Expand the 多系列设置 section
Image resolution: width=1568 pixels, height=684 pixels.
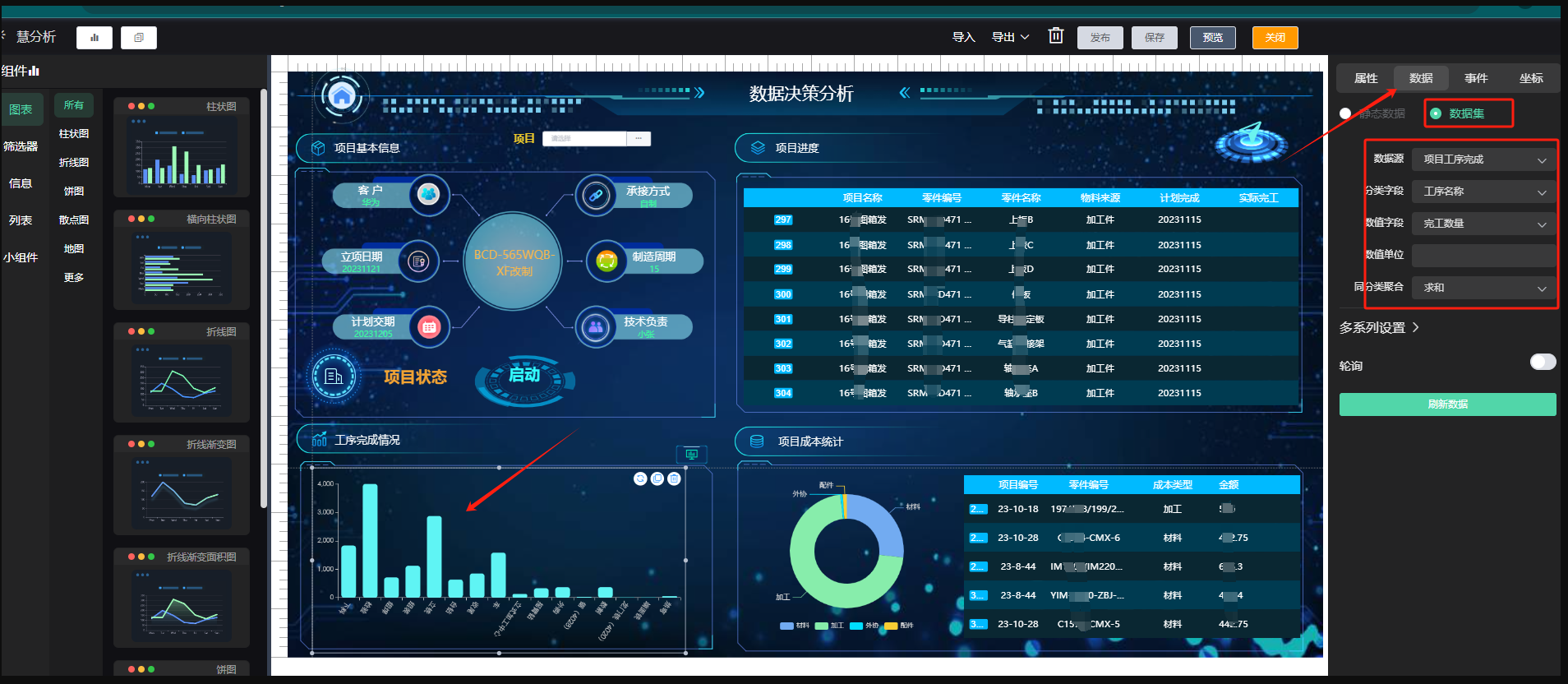(x=1379, y=327)
